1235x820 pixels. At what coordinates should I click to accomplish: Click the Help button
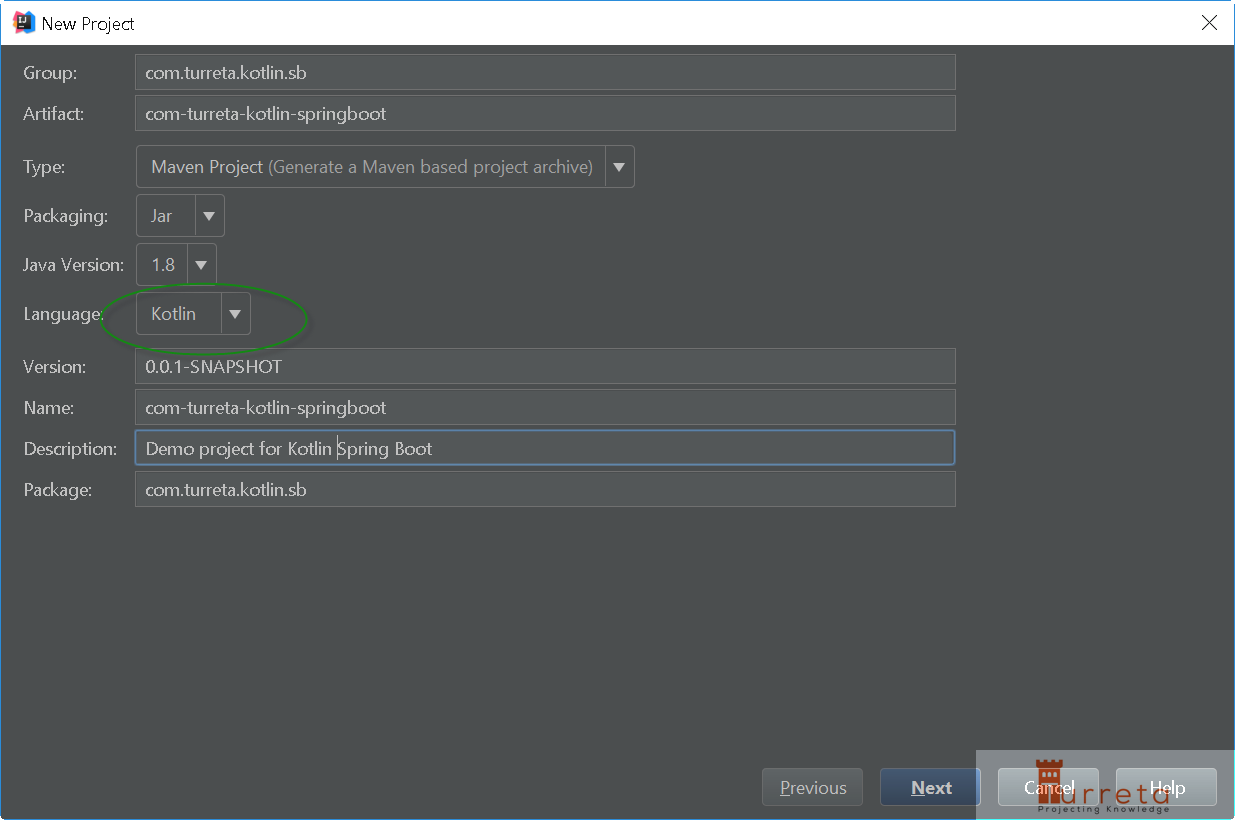coord(1166,787)
